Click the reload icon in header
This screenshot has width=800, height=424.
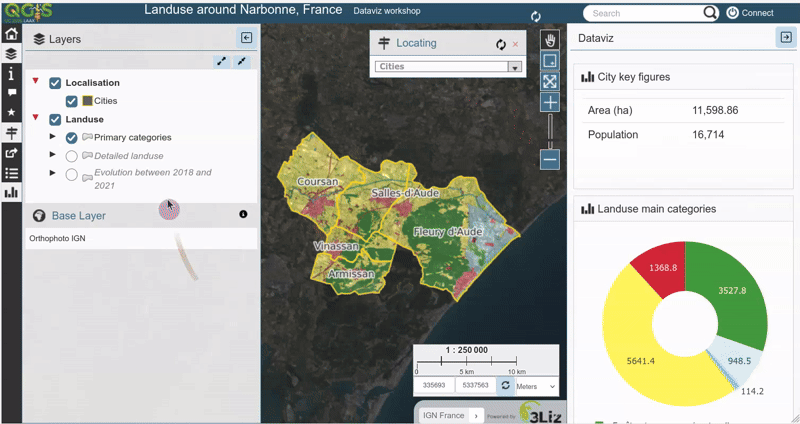(x=535, y=16)
